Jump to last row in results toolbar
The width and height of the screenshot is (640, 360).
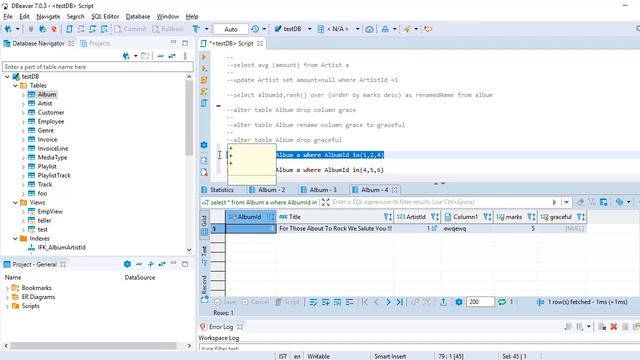tap(400, 302)
